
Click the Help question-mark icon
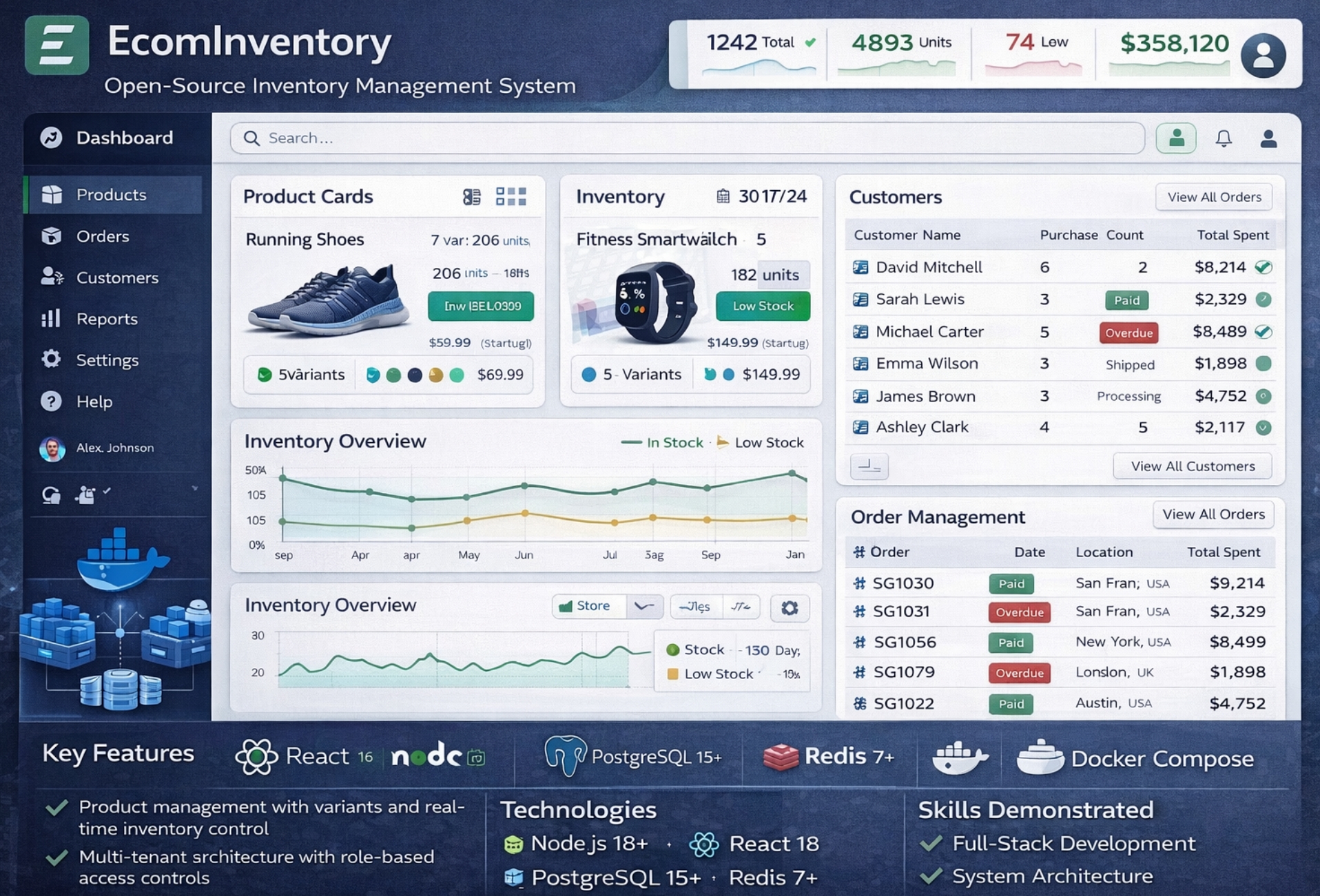[51, 402]
